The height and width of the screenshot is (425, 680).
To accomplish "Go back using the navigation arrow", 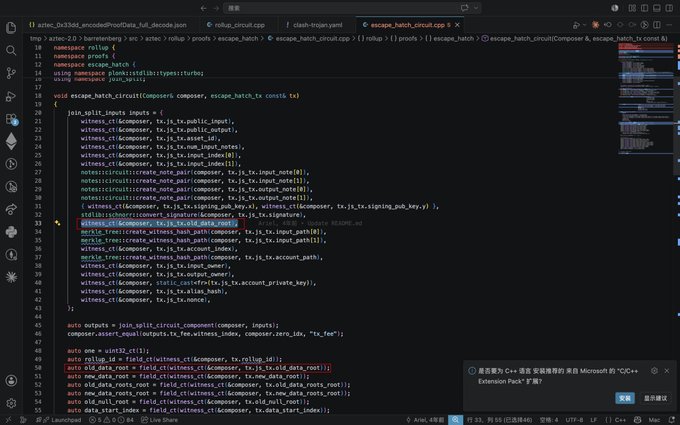I will click(x=203, y=8).
